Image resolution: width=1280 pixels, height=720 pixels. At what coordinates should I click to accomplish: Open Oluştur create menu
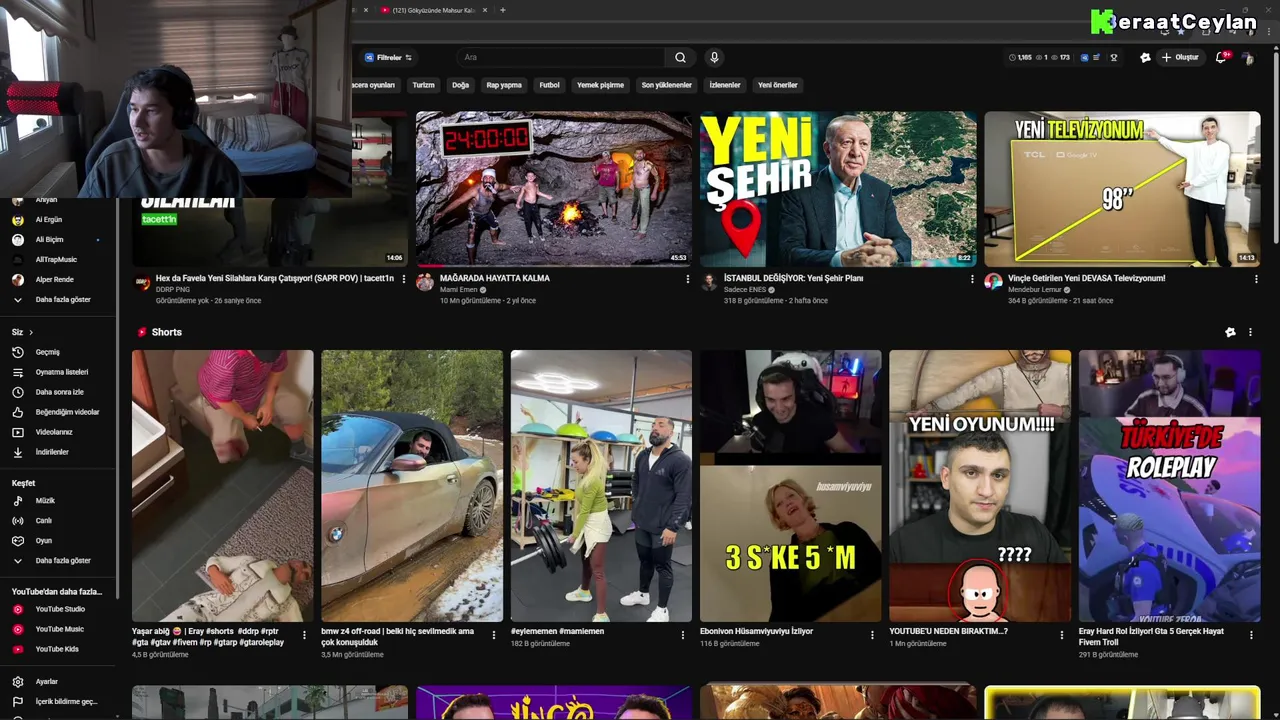(x=1180, y=57)
